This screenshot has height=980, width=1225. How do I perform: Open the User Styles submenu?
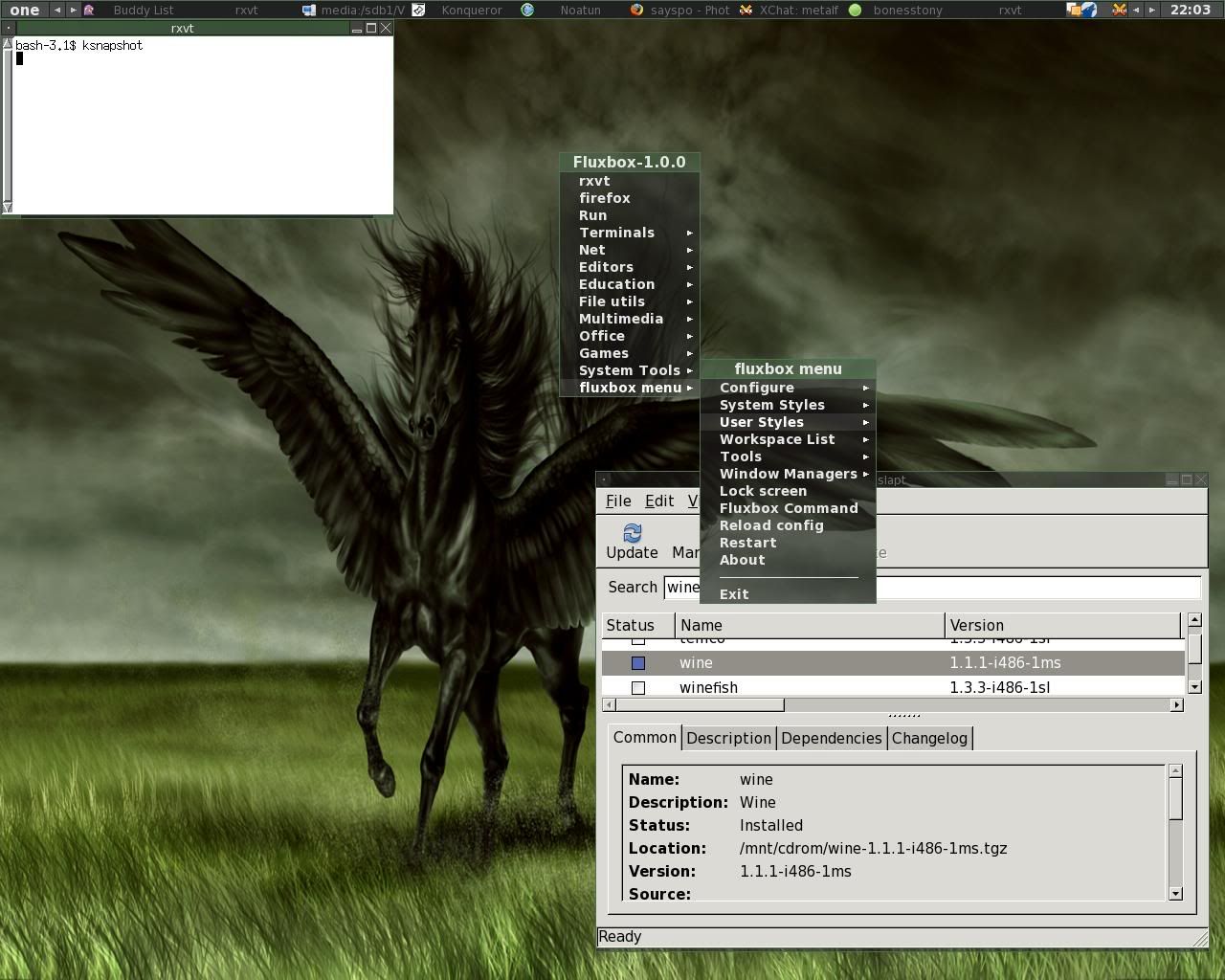[788, 422]
